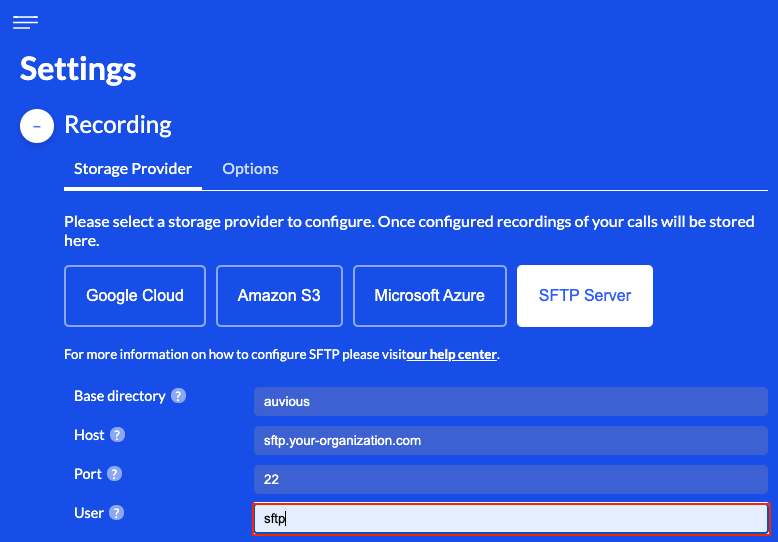
Task: Open the hamburger navigation menu
Action: 25,22
